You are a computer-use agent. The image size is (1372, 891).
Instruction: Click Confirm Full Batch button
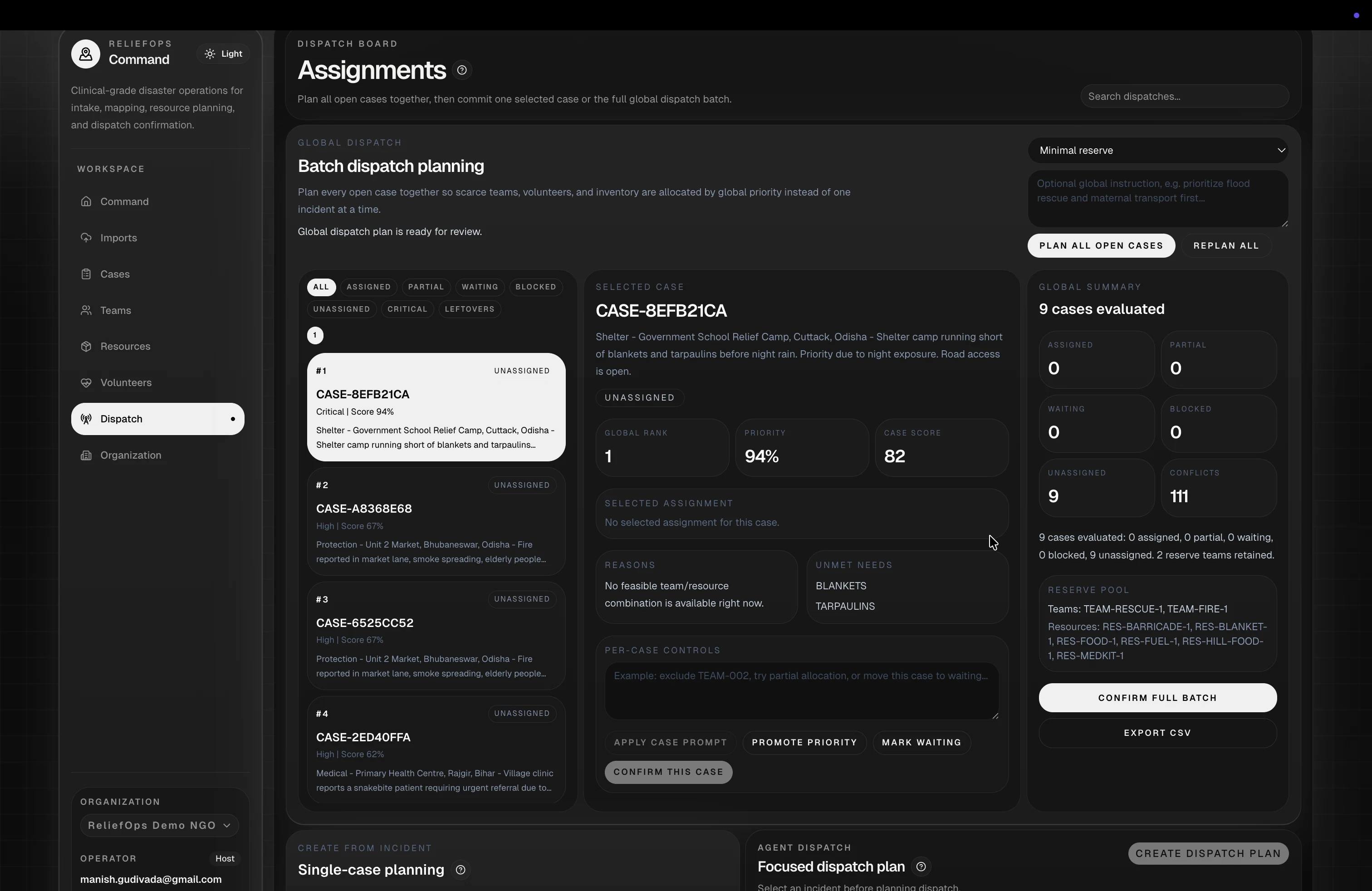(x=1157, y=698)
